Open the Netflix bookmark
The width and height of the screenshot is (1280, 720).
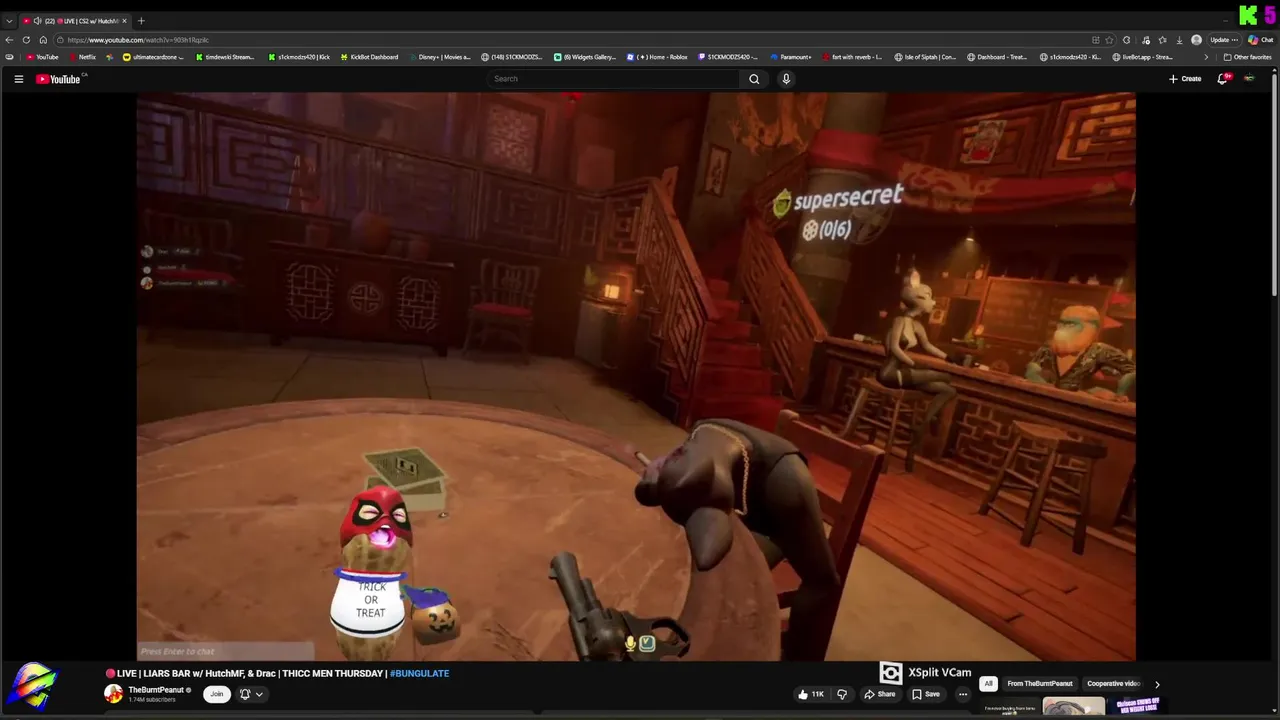coord(82,57)
